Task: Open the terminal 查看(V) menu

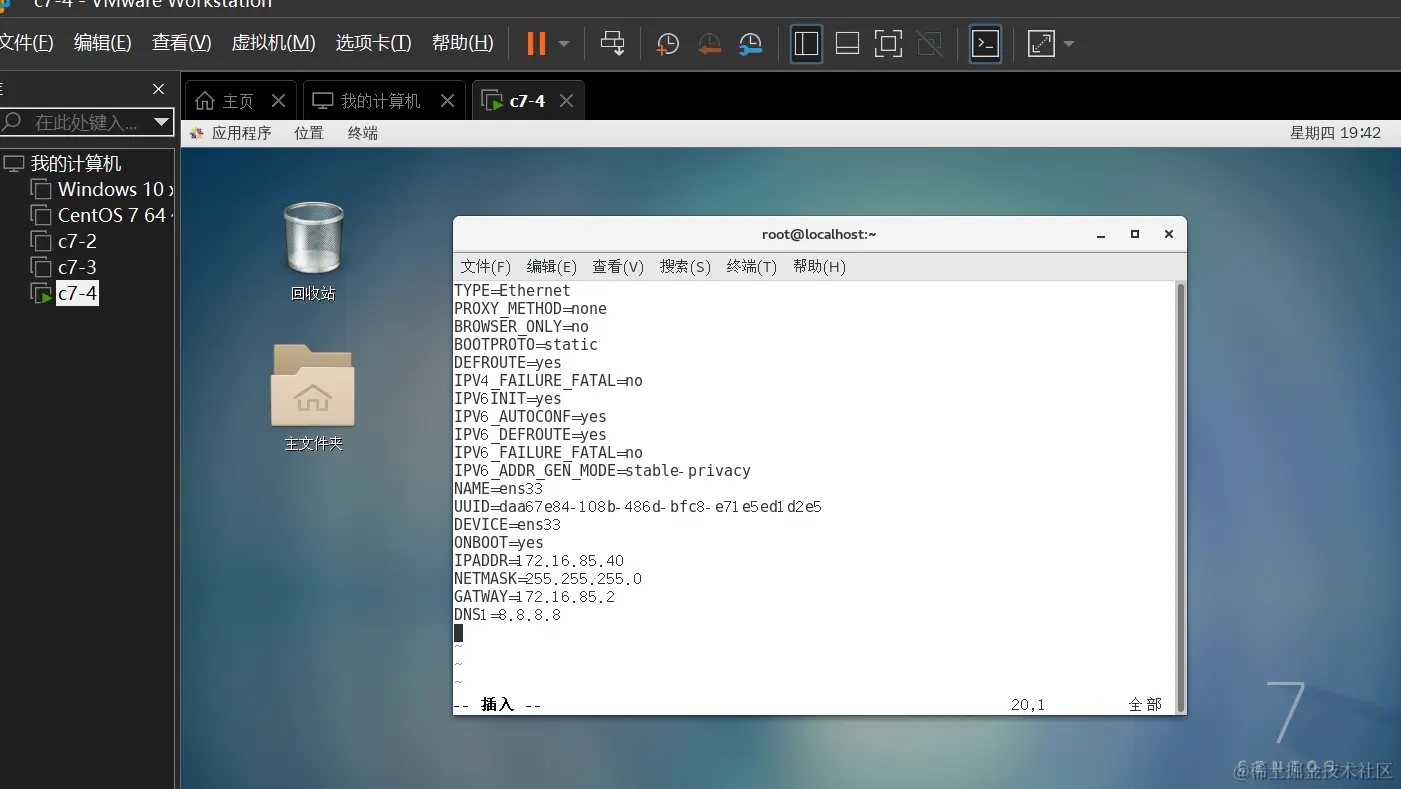Action: (618, 266)
